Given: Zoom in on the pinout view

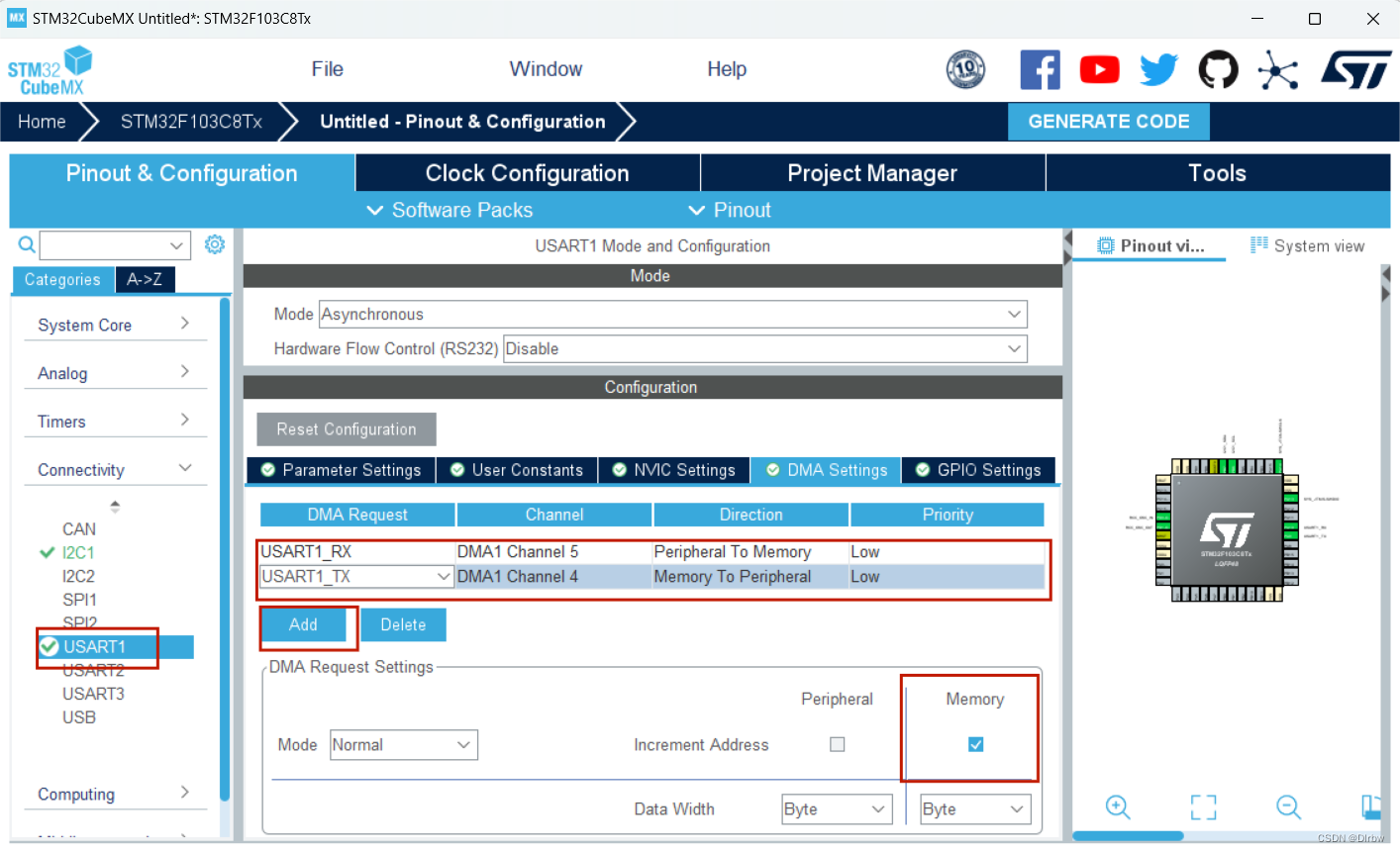Looking at the screenshot, I should click(1118, 806).
